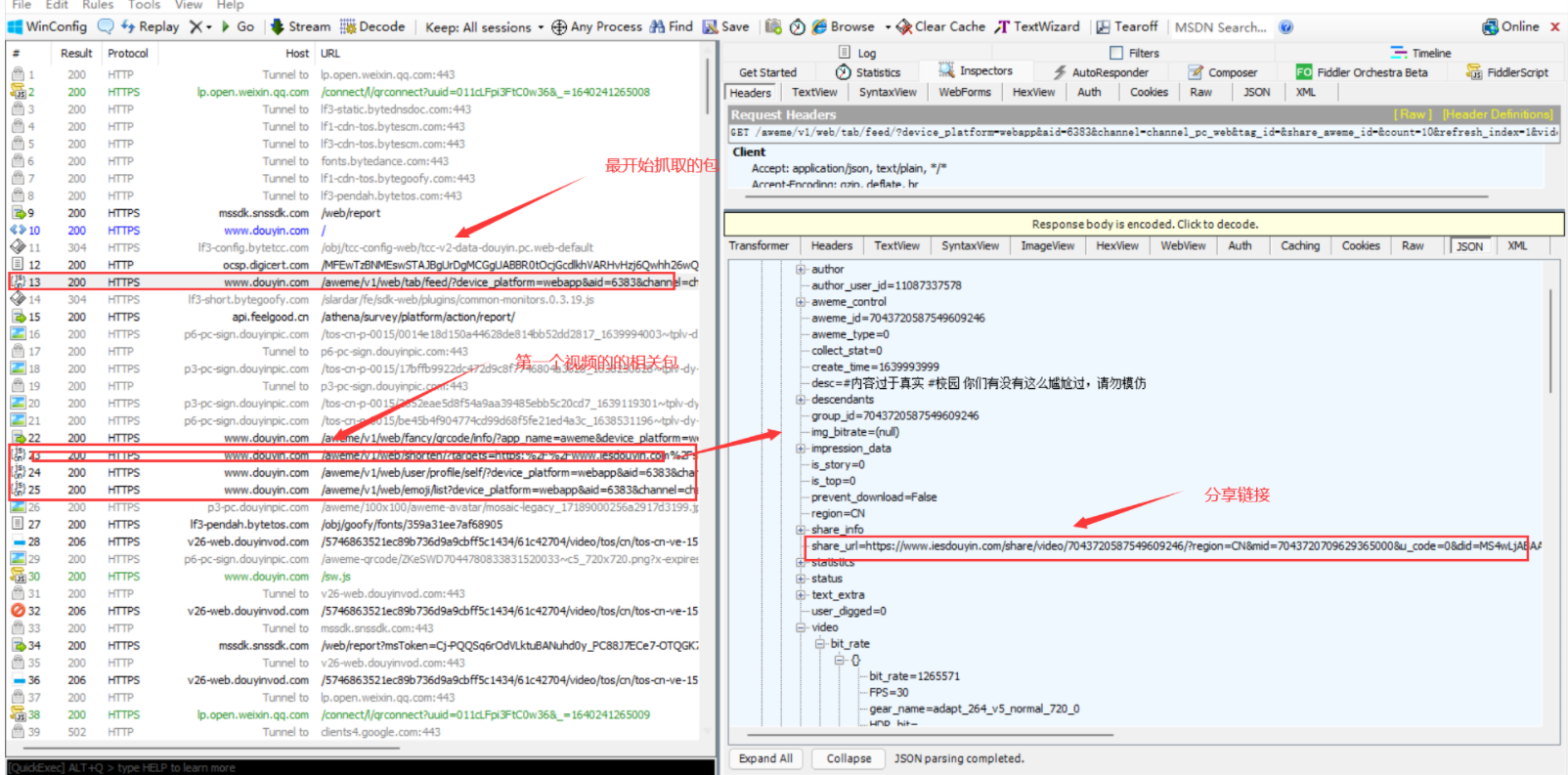This screenshot has width=1568, height=775.
Task: Select request WebForms tab
Action: (x=965, y=92)
